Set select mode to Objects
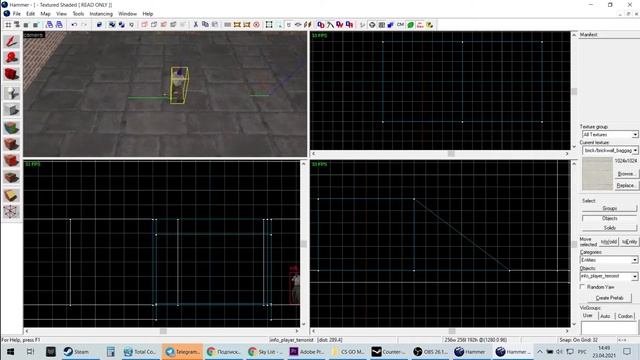This screenshot has height=360, width=640. pyautogui.click(x=609, y=218)
